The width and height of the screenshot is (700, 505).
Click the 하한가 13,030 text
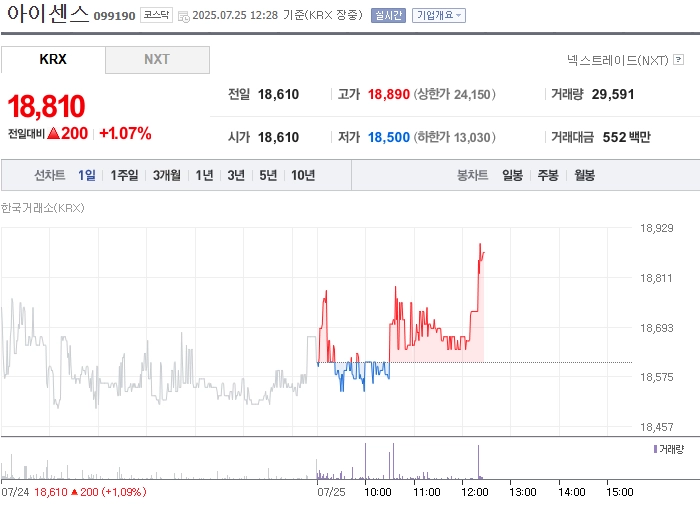pyautogui.click(x=454, y=137)
